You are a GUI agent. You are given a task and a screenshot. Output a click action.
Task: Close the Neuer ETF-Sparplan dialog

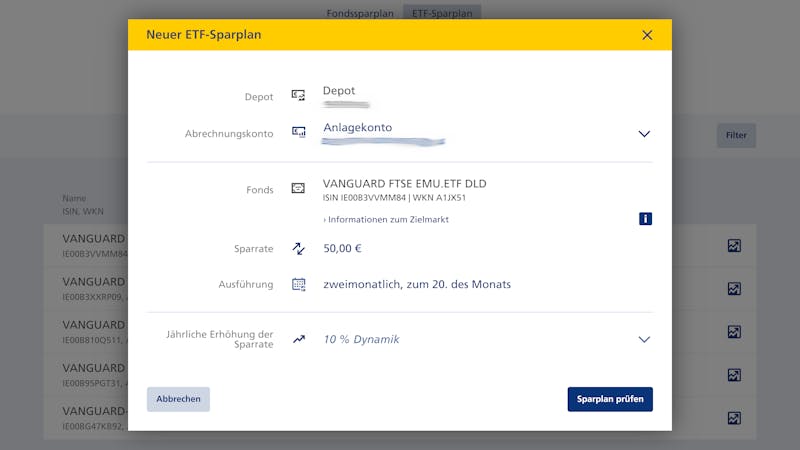(x=647, y=35)
